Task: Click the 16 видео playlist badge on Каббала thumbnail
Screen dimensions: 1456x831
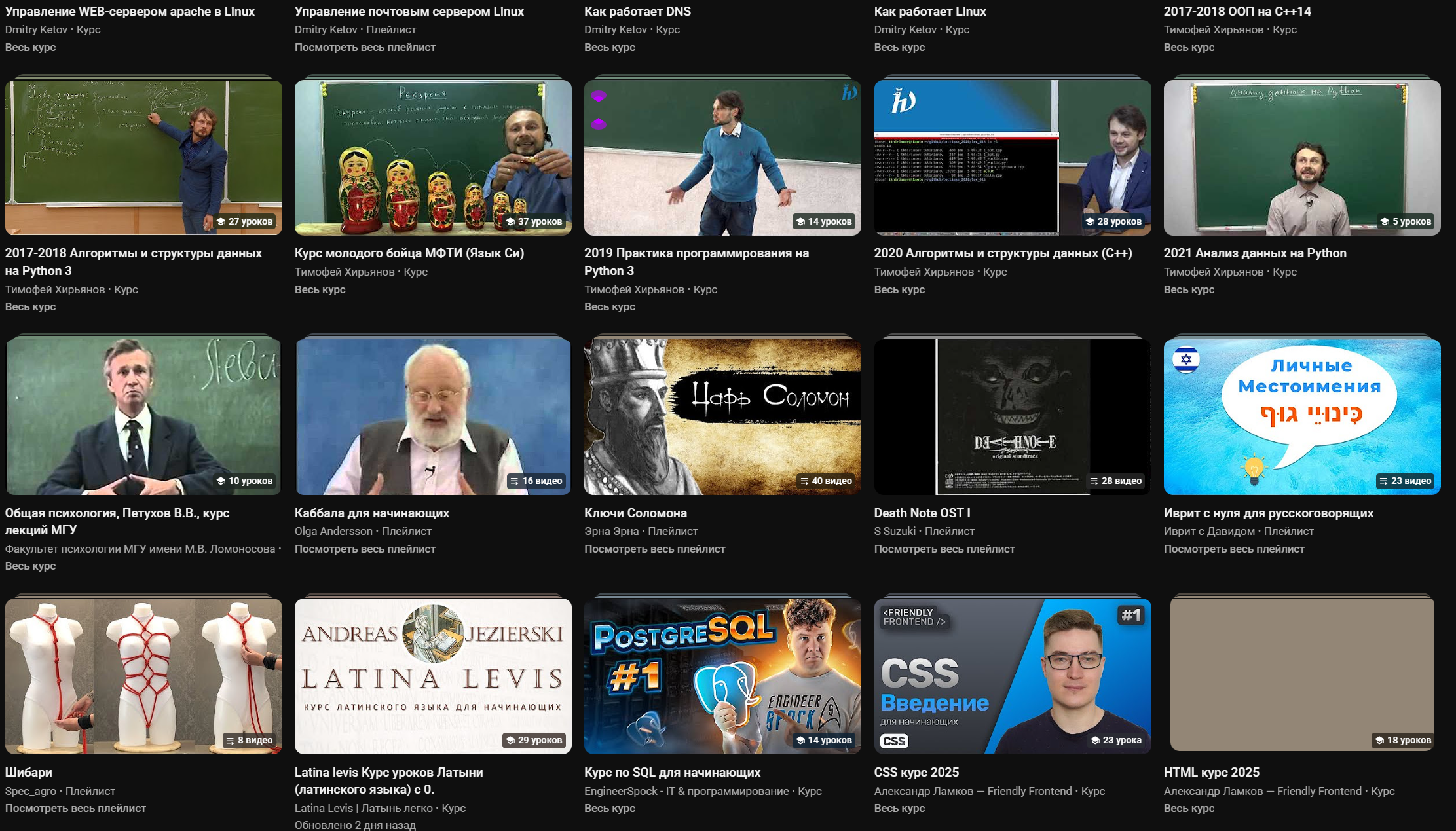Action: tap(536, 481)
